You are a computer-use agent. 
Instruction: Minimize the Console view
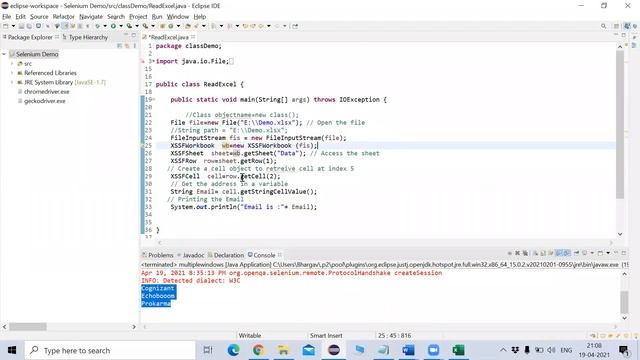pos(616,253)
